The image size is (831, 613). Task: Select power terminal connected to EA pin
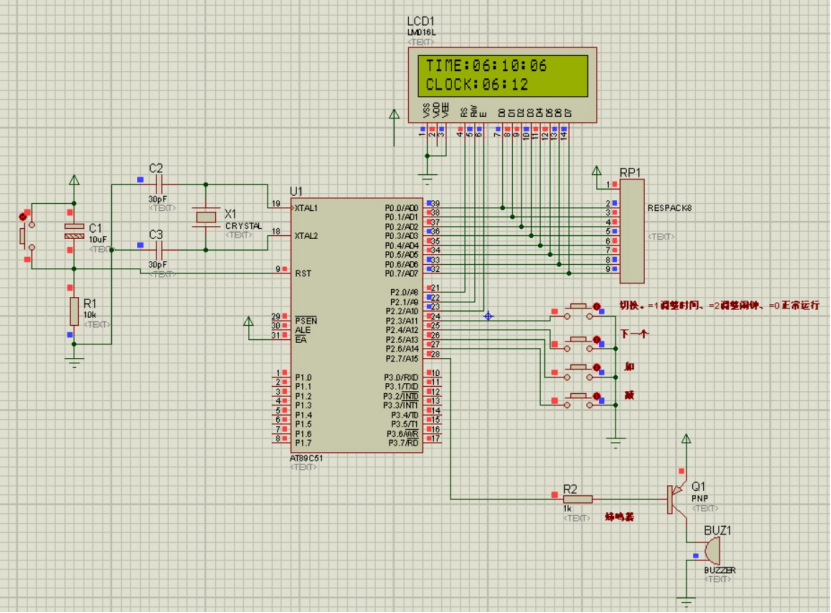coord(248,322)
